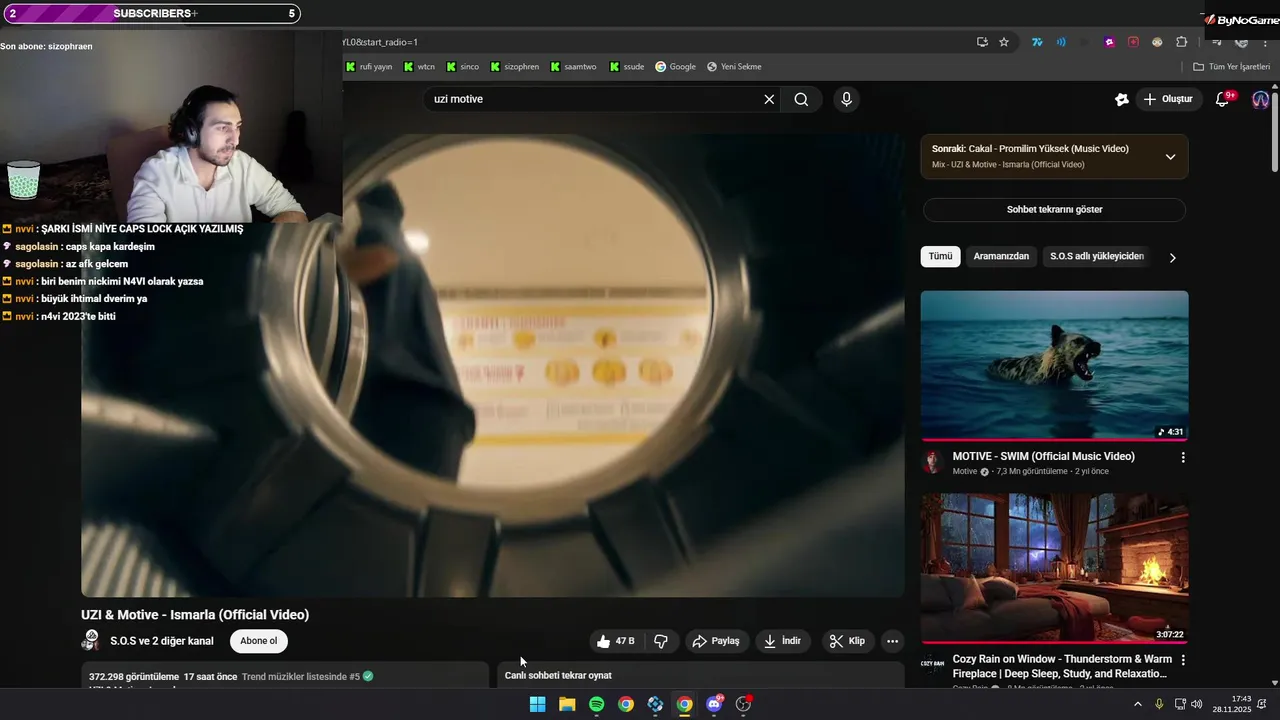This screenshot has width=1280, height=720.
Task: Open the 7TV extension icon
Action: pyautogui.click(x=1037, y=42)
